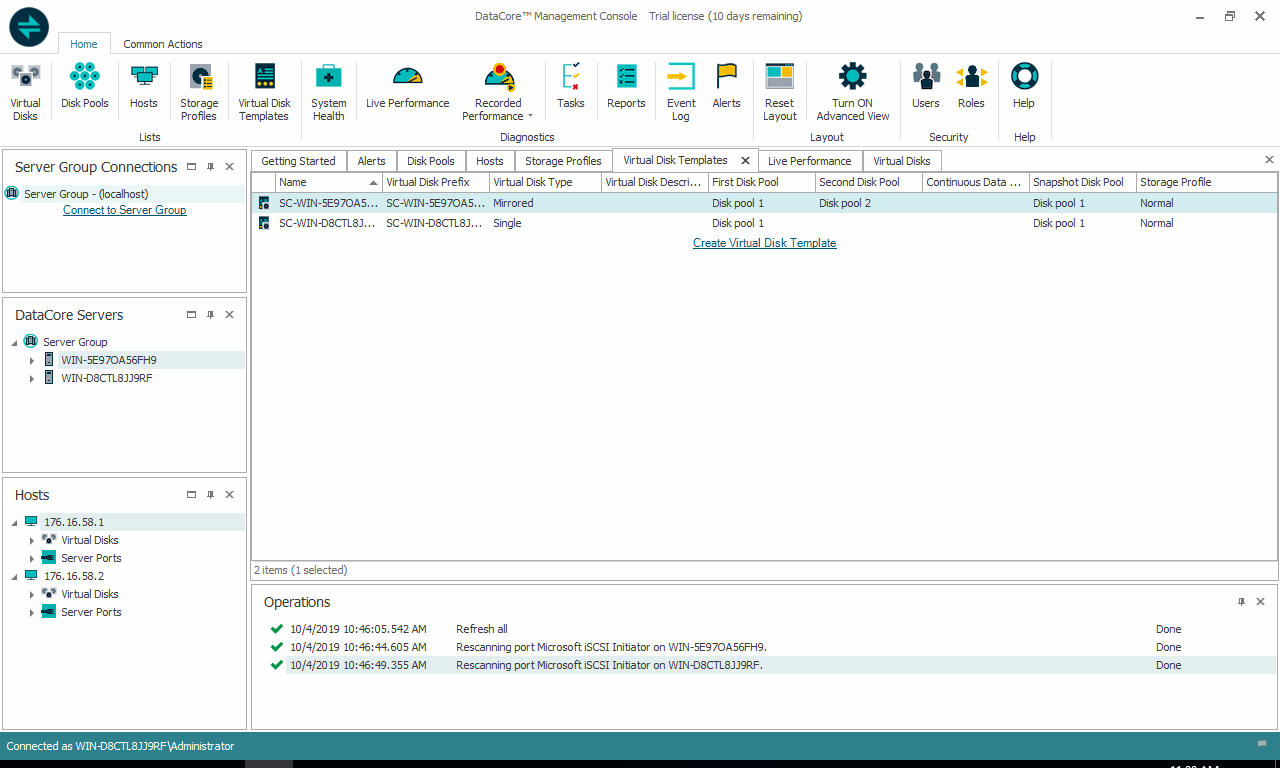Image resolution: width=1280 pixels, height=768 pixels.
Task: Expand the WIN-D8CTL8JJ9RF server node
Action: tap(32, 379)
